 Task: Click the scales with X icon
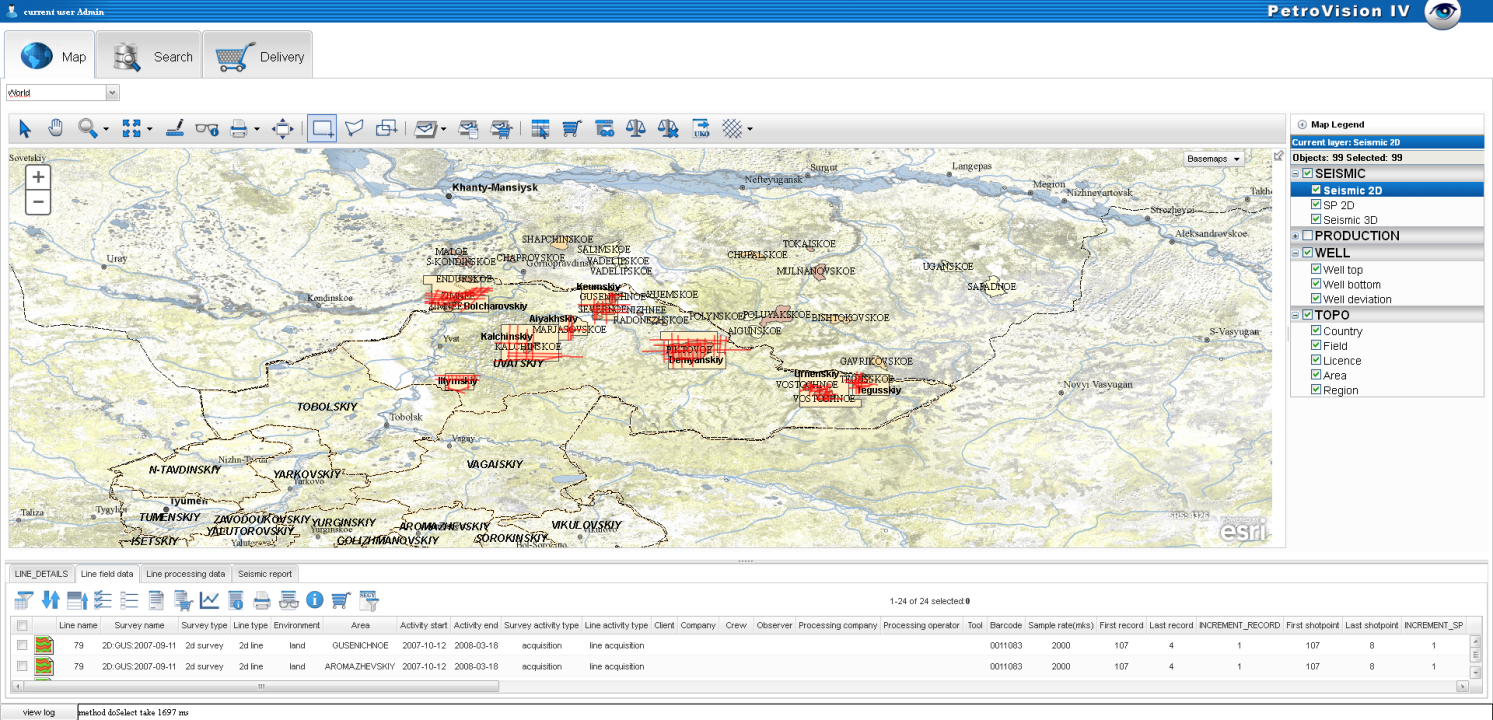tap(669, 129)
